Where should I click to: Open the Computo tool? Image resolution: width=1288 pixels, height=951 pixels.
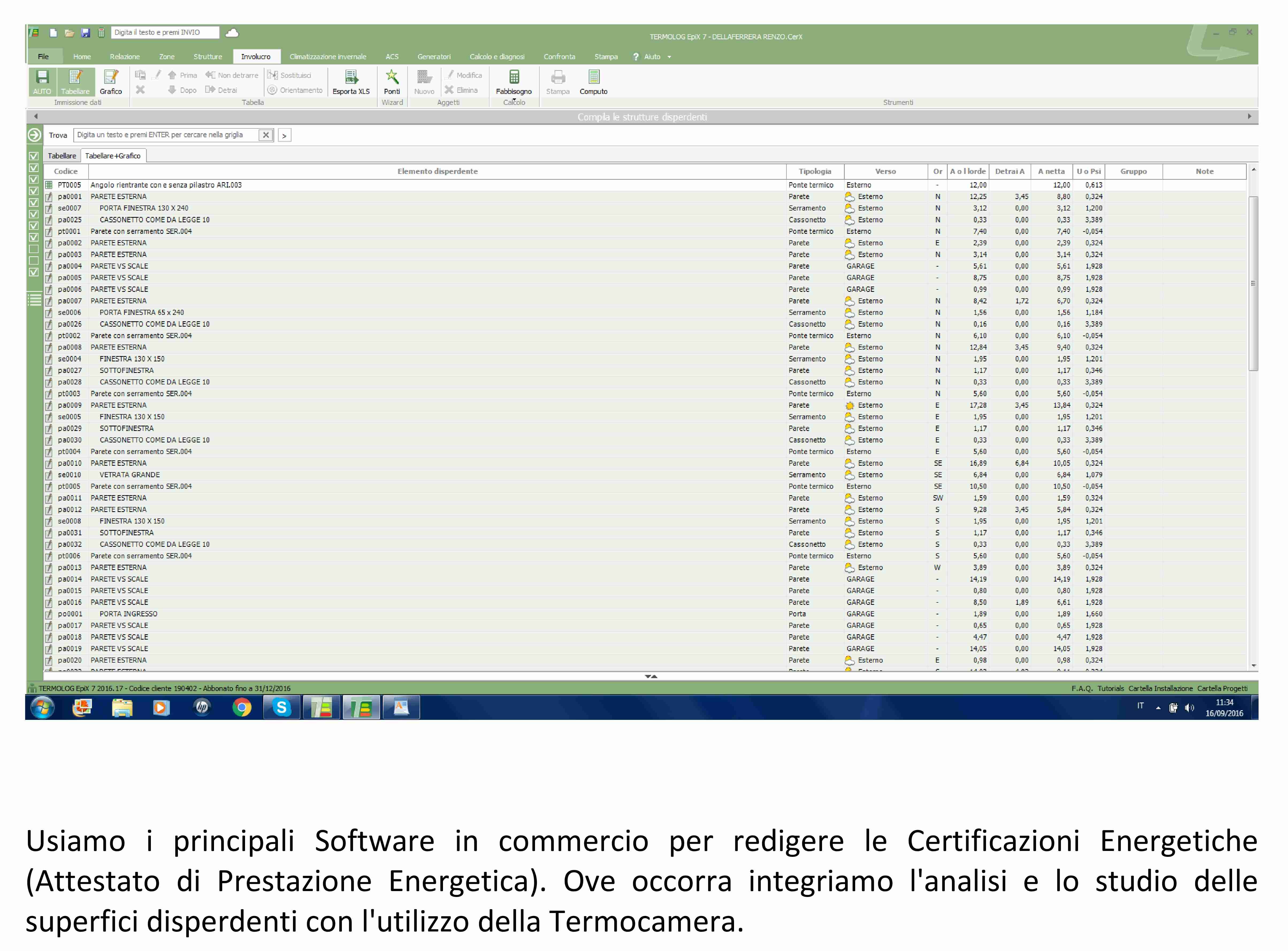pos(593,82)
